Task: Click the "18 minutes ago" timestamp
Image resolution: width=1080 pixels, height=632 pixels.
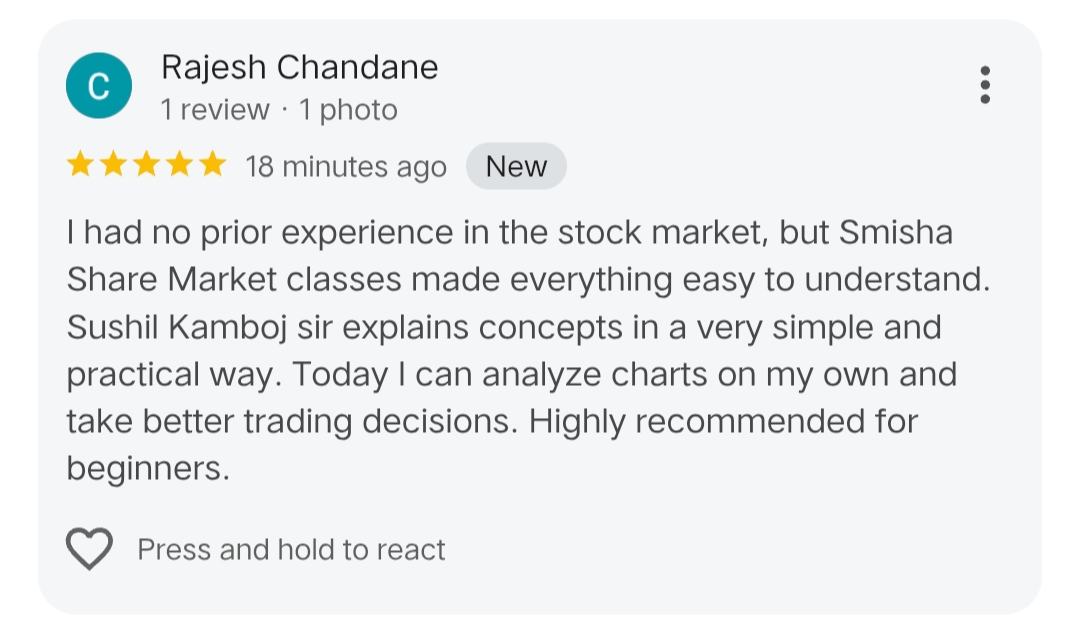Action: coord(346,167)
